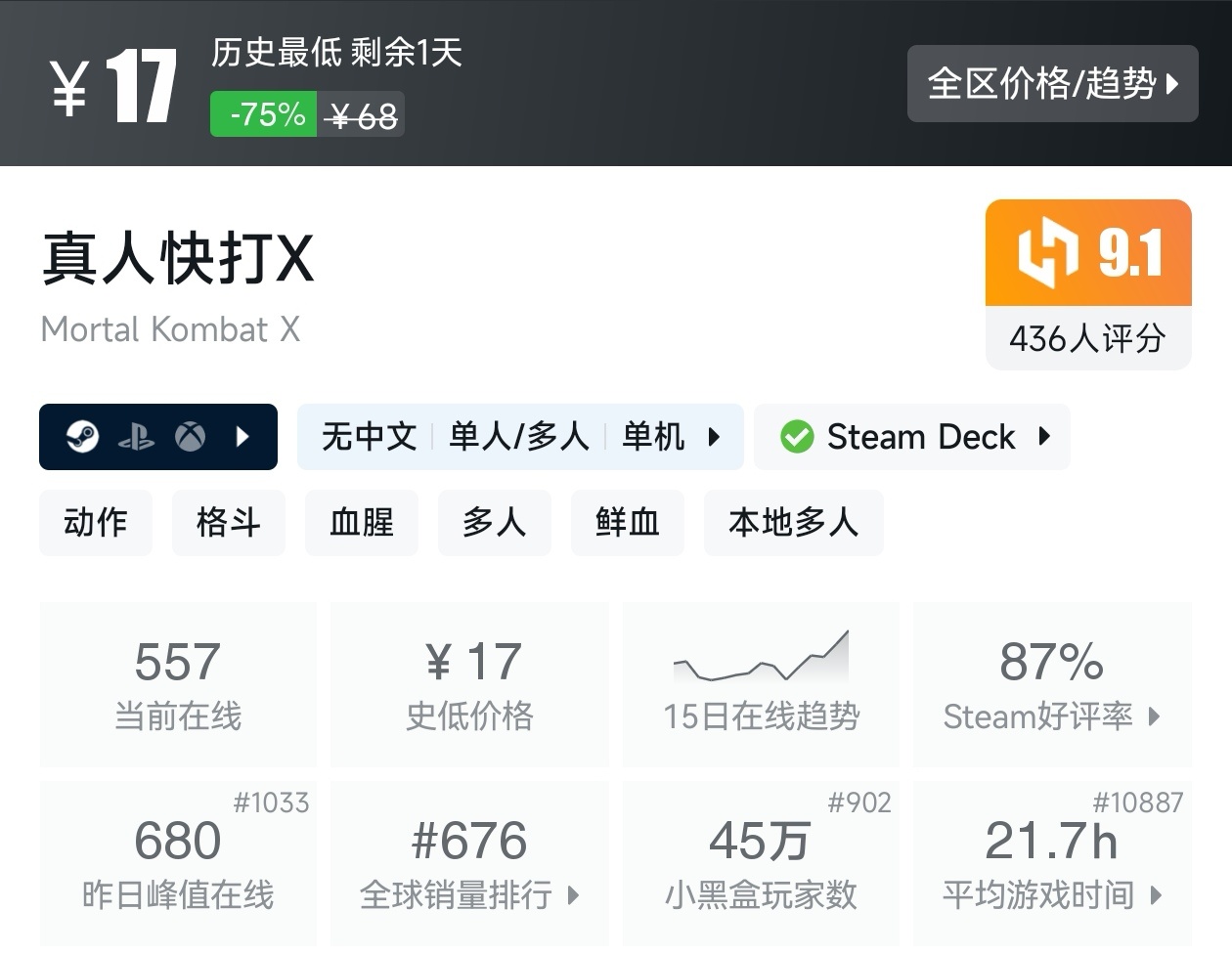The height and width of the screenshot is (954, 1232).
Task: Expand the 无中文 单人/多人 单机 info arrow
Action: pos(714,437)
